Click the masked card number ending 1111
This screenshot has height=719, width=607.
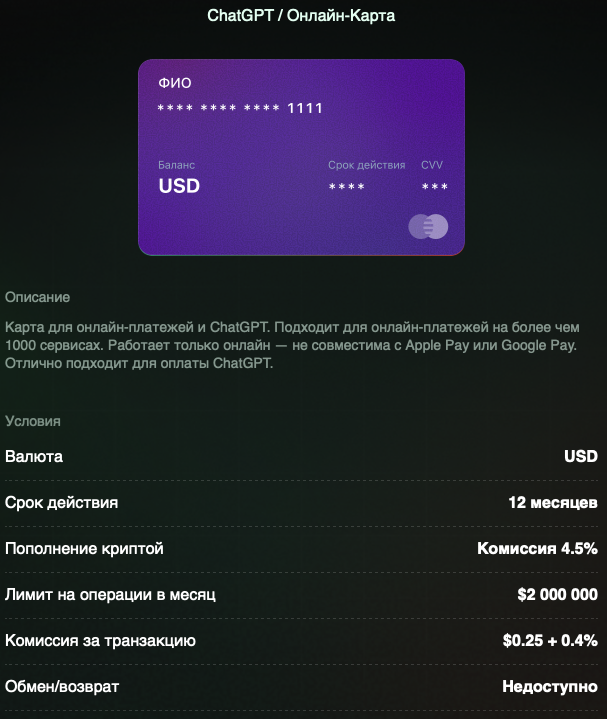[240, 108]
